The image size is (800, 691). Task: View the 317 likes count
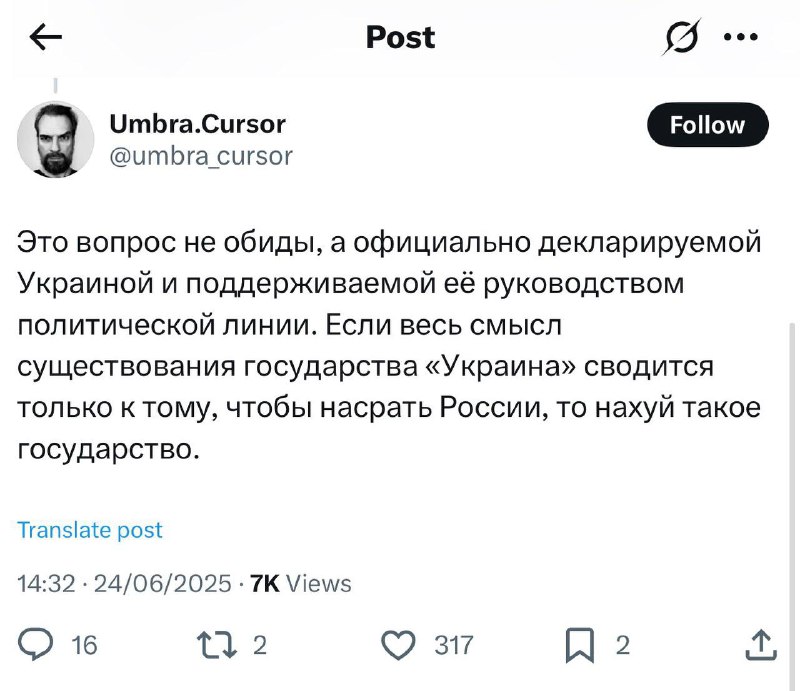pos(454,645)
